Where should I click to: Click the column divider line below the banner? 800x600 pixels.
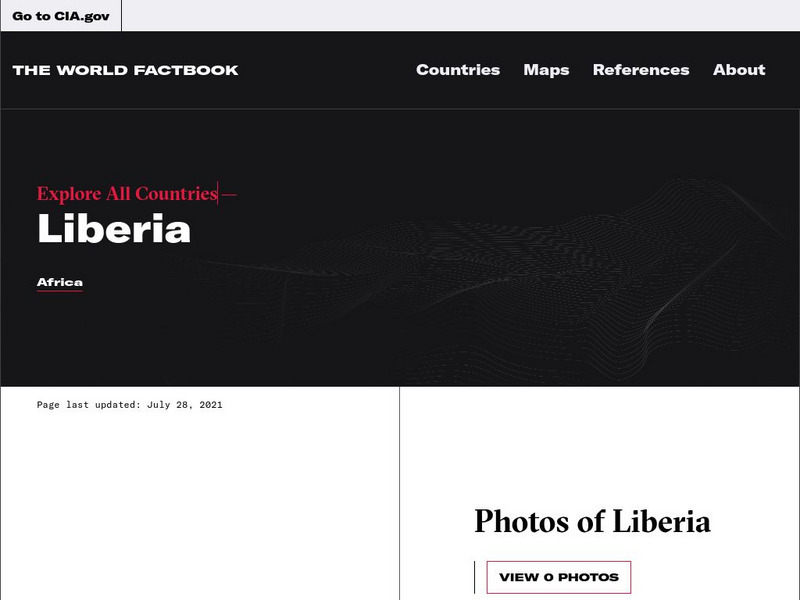(399, 493)
